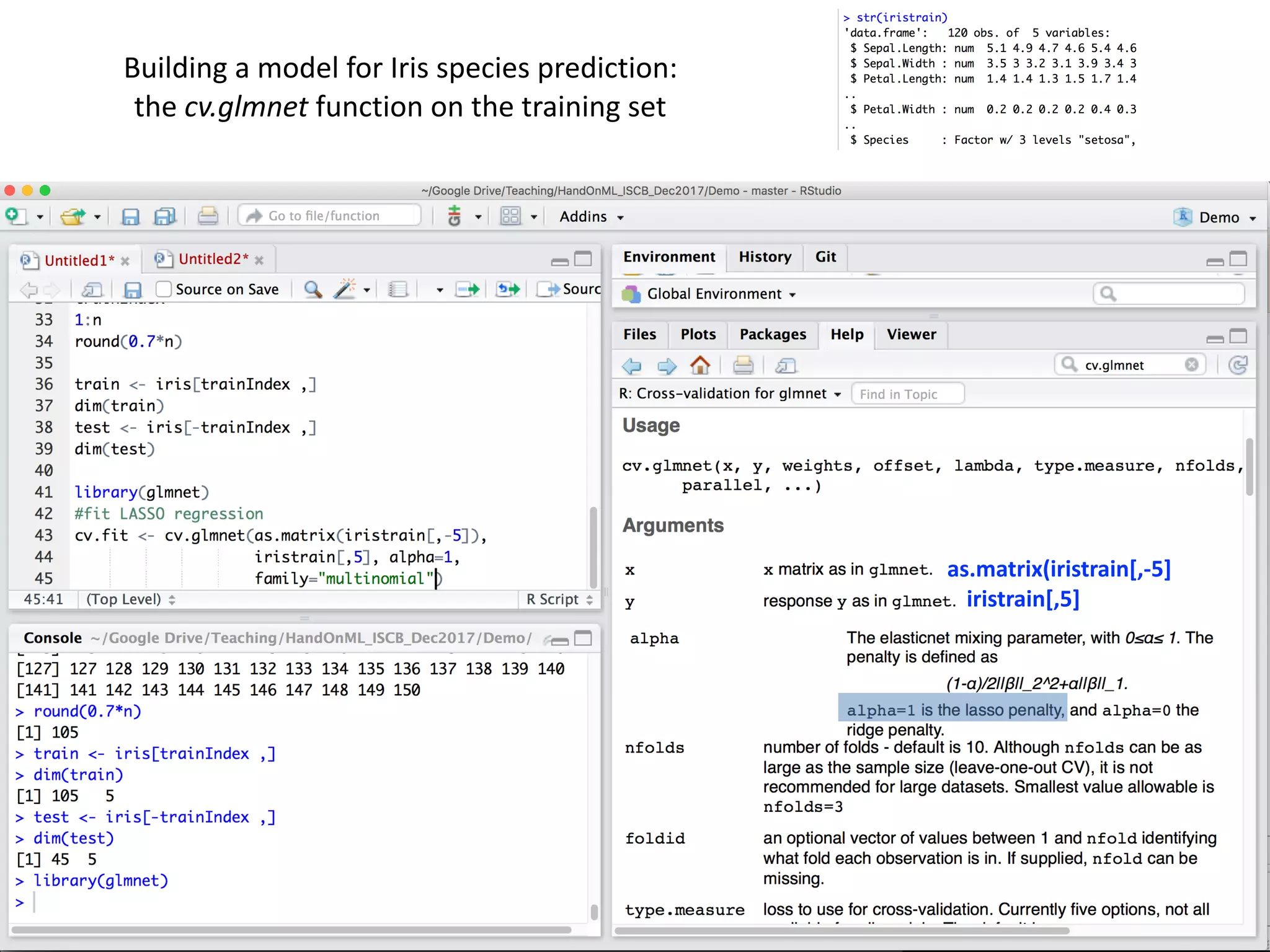The height and width of the screenshot is (952, 1270).
Task: Click the Save All documents icon
Action: (165, 216)
